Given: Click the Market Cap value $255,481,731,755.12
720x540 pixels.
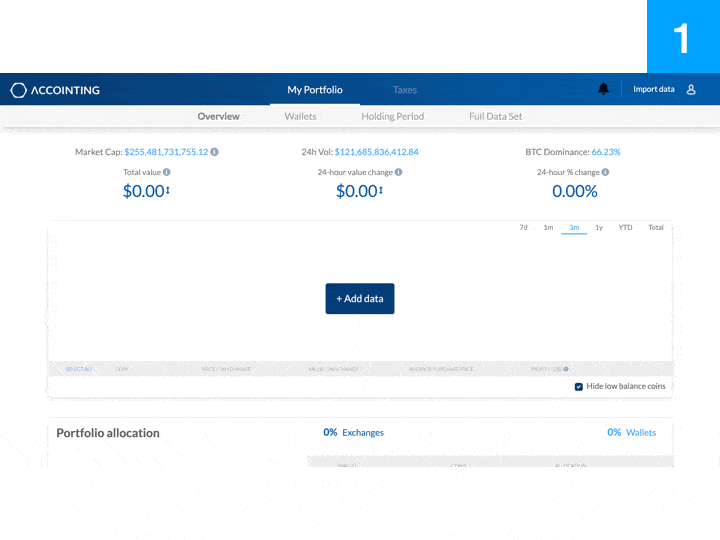Looking at the screenshot, I should pyautogui.click(x=166, y=152).
